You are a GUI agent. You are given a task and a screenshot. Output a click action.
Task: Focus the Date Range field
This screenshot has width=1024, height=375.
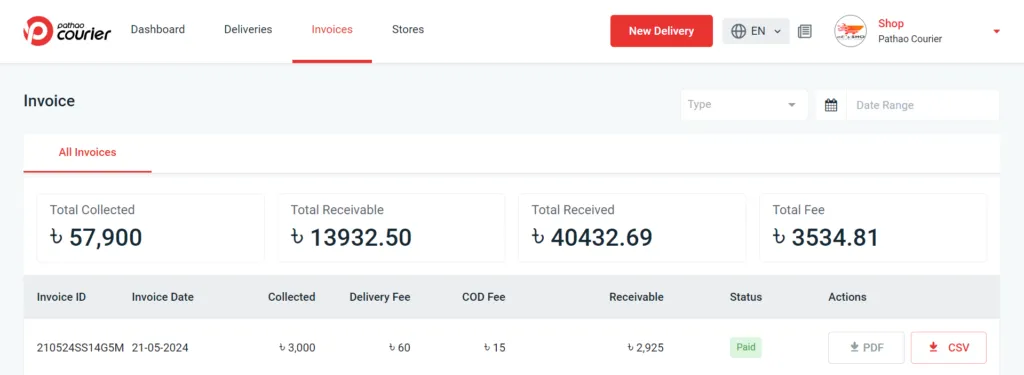(923, 105)
